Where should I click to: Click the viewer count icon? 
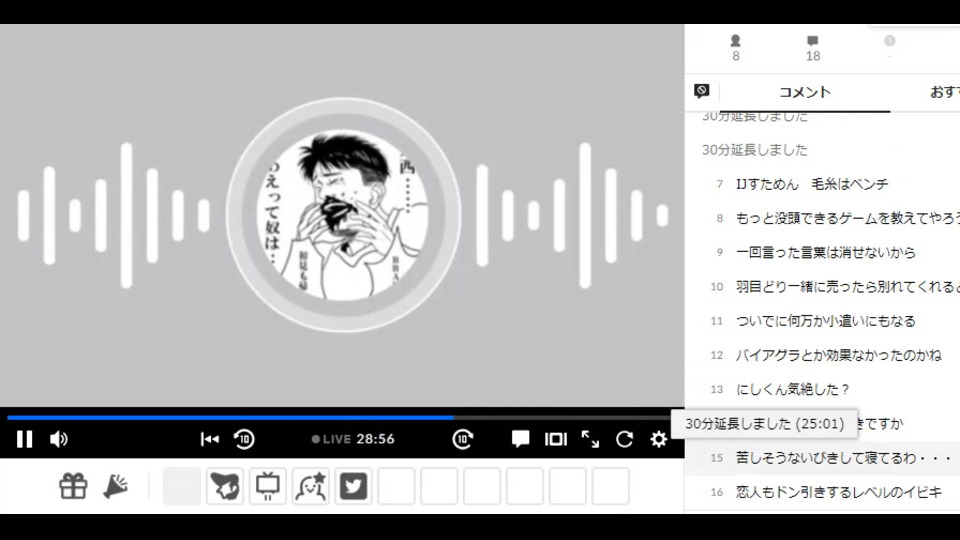click(x=736, y=41)
